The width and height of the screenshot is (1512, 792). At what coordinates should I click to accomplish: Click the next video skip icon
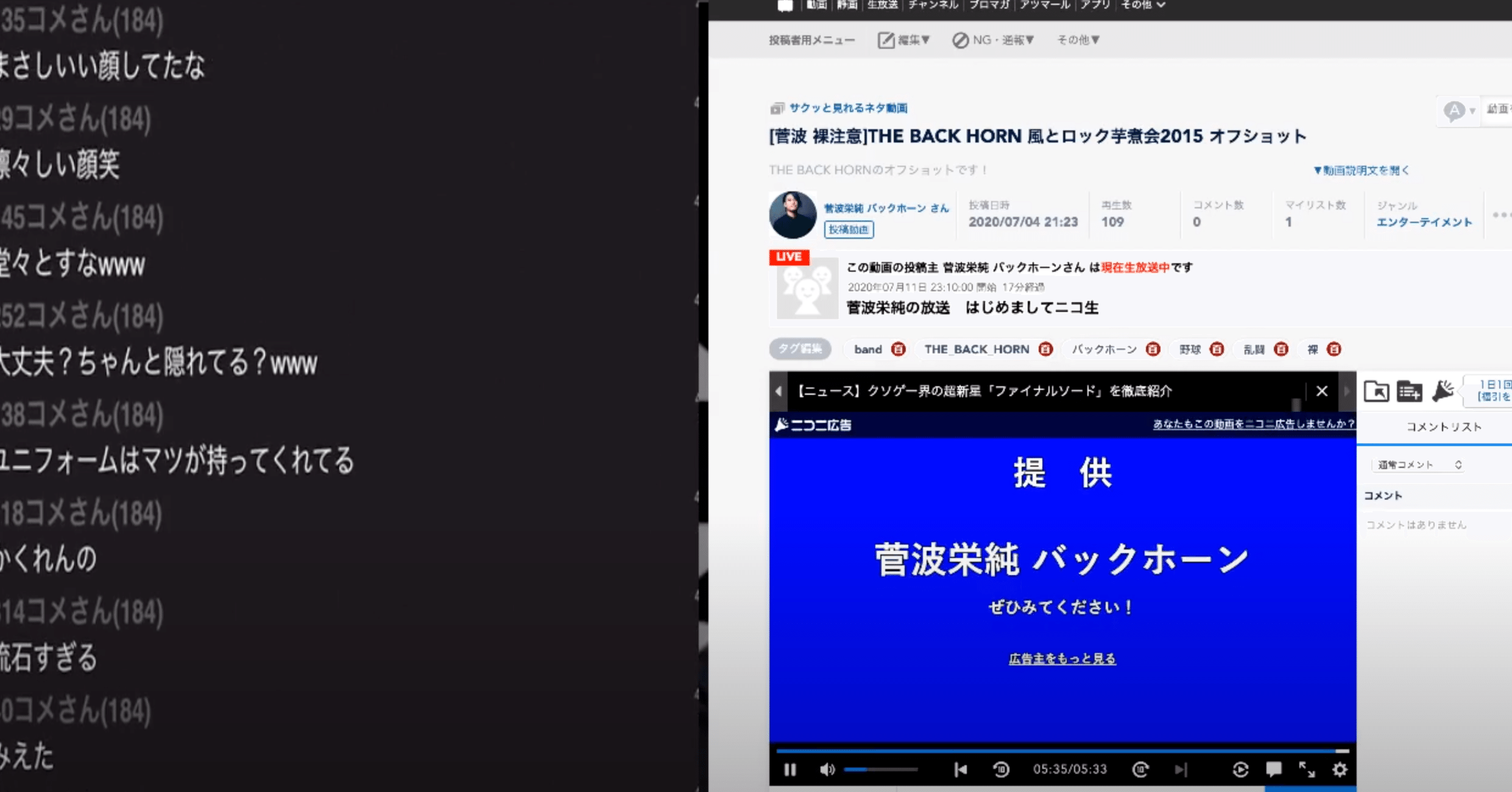[1181, 770]
